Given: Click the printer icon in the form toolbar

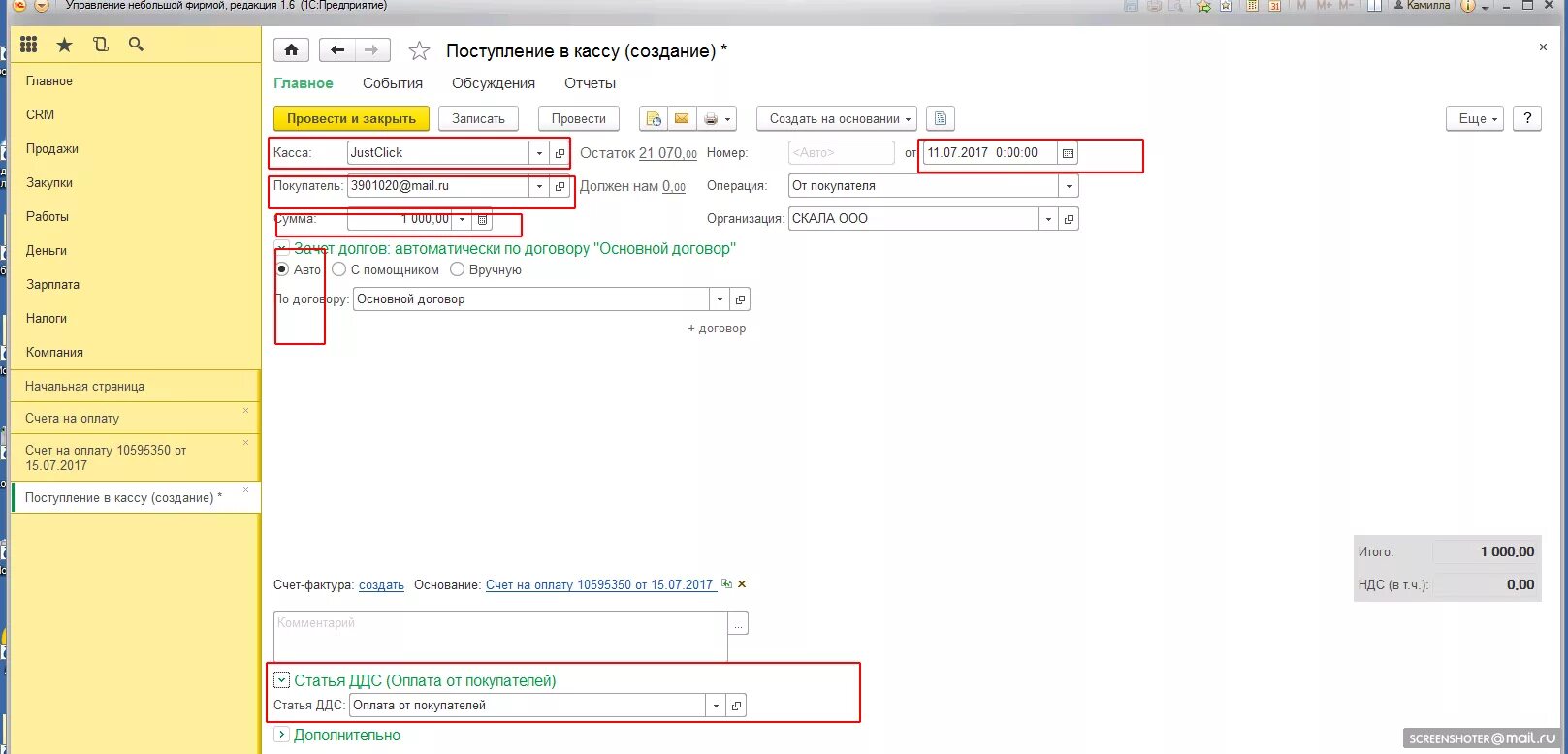Looking at the screenshot, I should [x=711, y=118].
